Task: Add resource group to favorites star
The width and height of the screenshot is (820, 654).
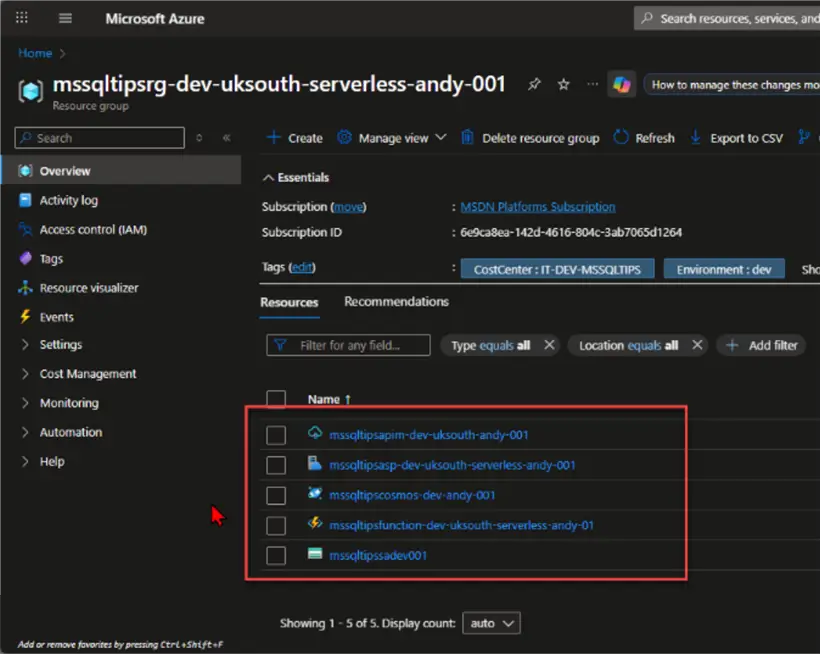Action: 563,84
